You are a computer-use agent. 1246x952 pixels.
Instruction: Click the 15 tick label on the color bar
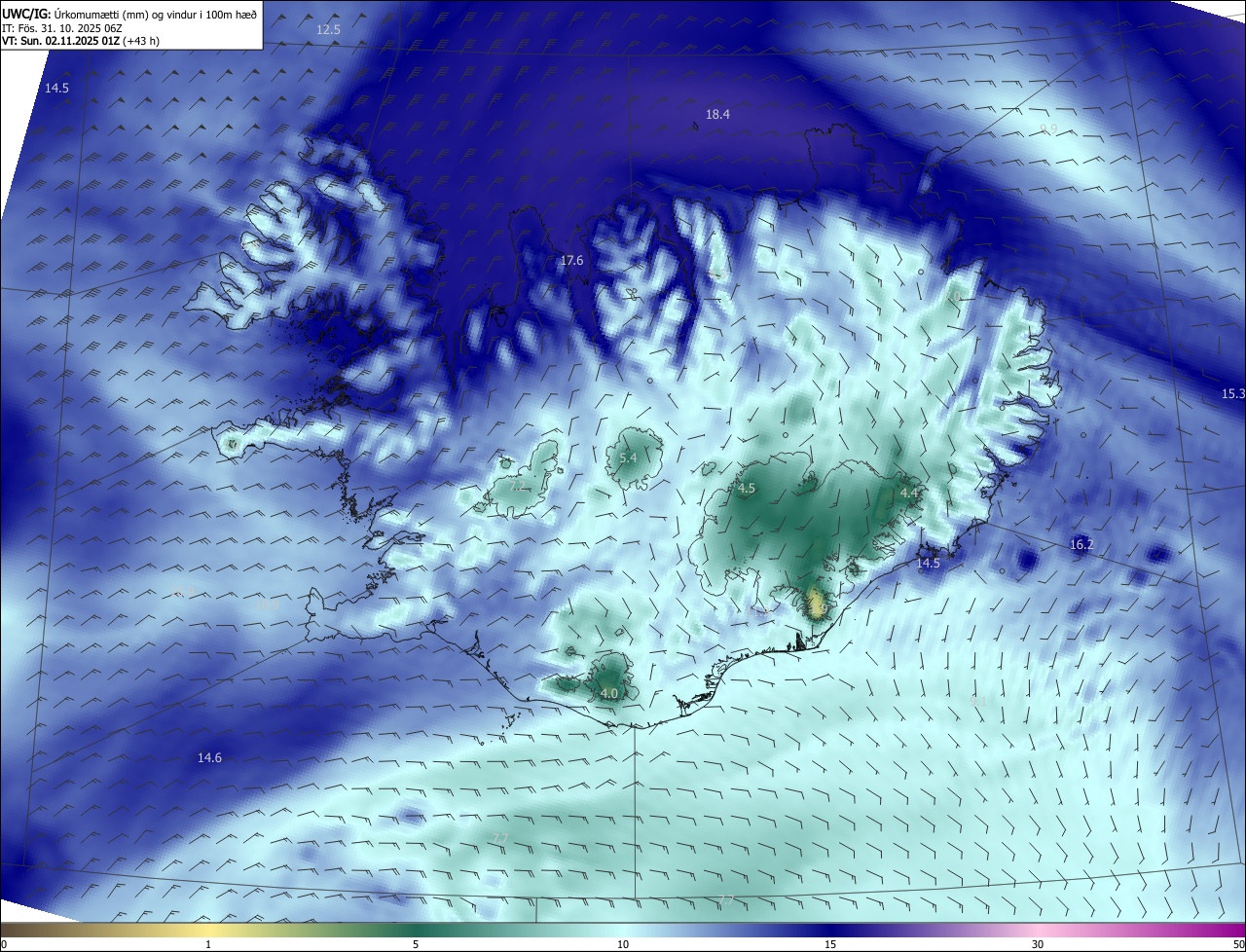[x=830, y=945]
